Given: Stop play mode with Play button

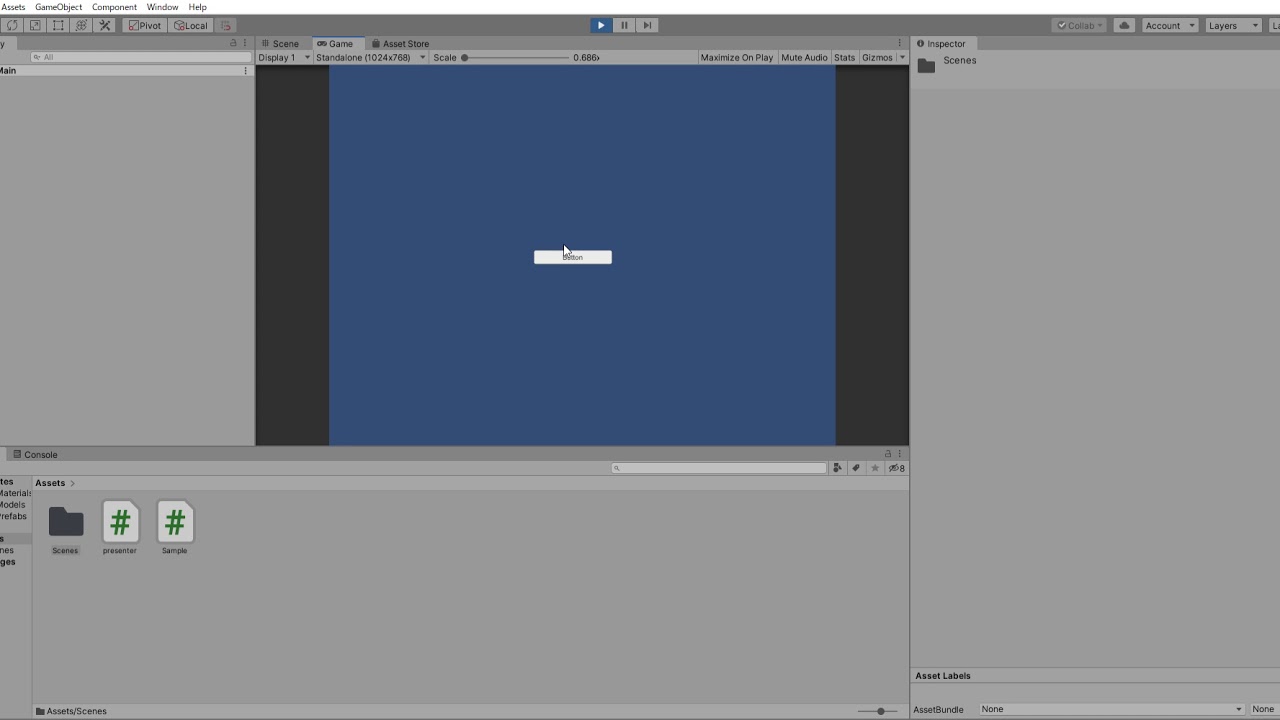Looking at the screenshot, I should tap(601, 25).
